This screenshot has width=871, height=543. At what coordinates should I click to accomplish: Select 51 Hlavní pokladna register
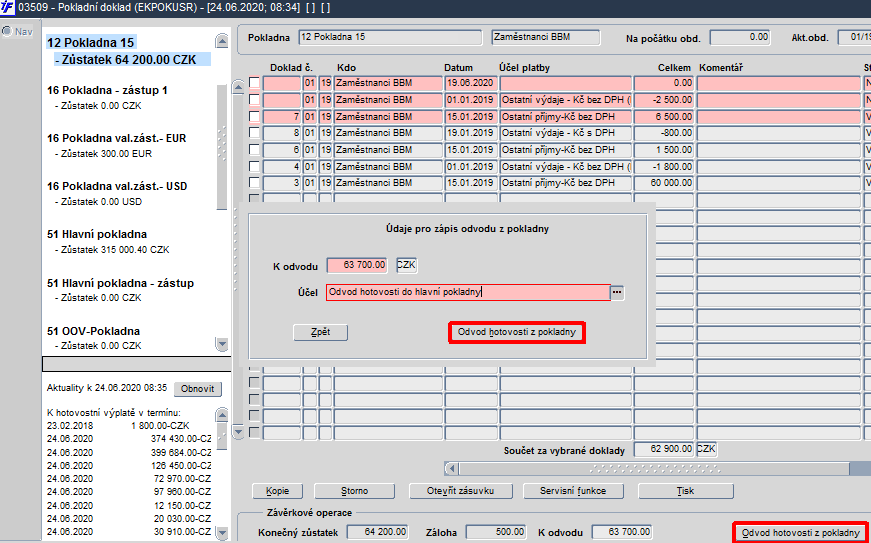coord(97,234)
